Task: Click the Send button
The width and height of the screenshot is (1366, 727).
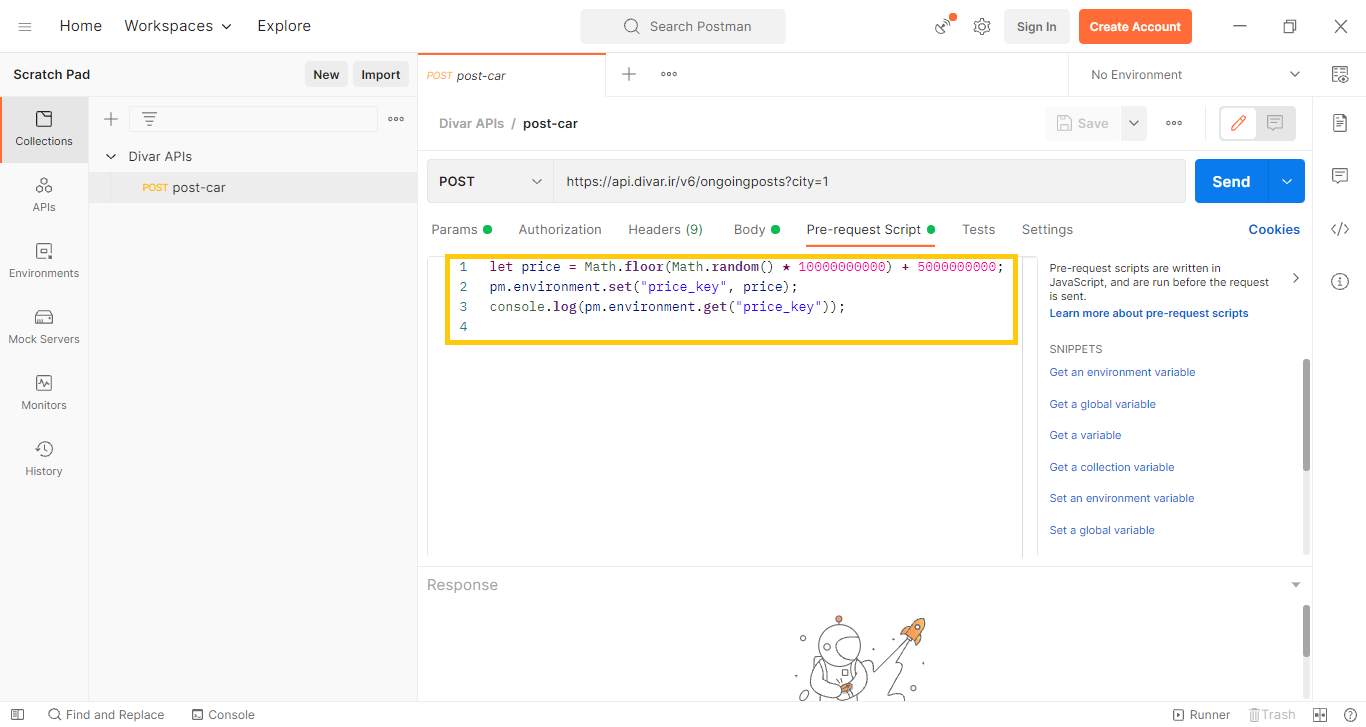Action: (x=1231, y=181)
